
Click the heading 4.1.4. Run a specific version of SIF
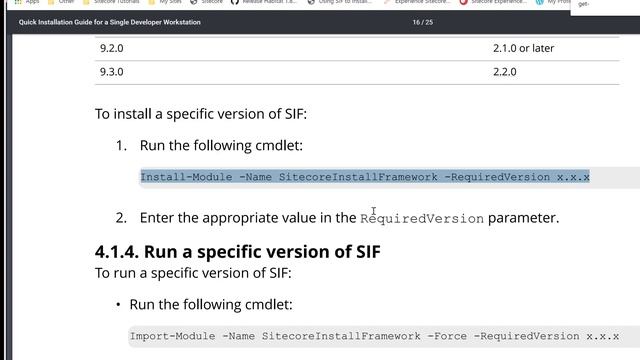(x=238, y=252)
